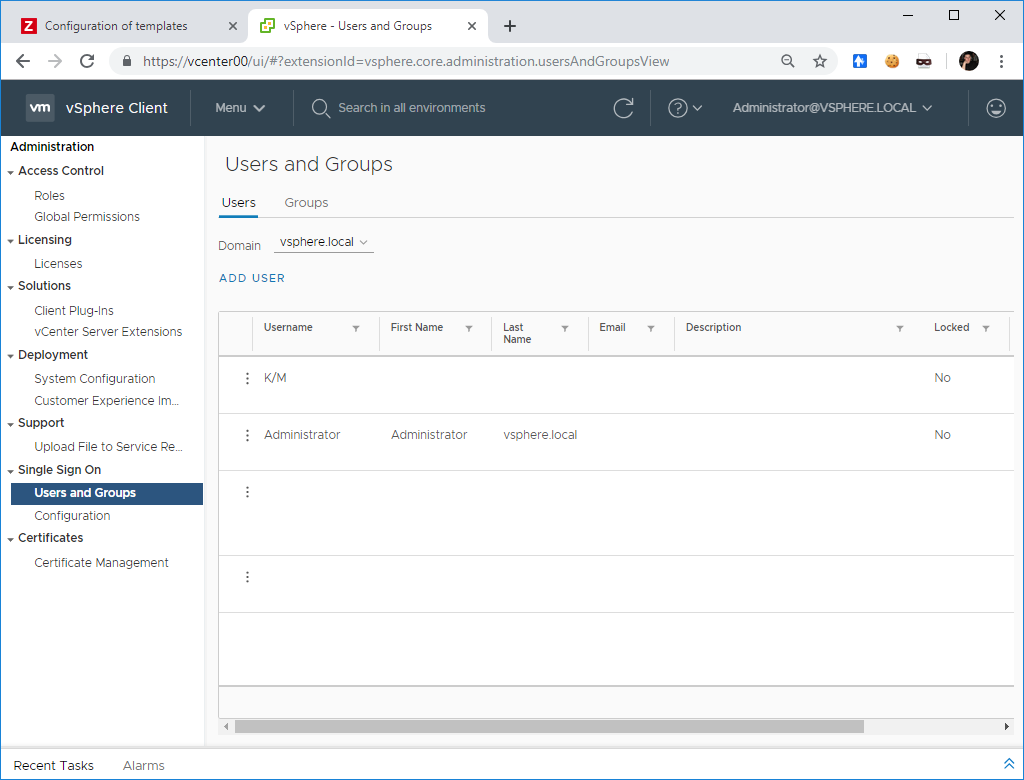Select the vsphere.local last name cell
This screenshot has width=1024, height=780.
540,434
